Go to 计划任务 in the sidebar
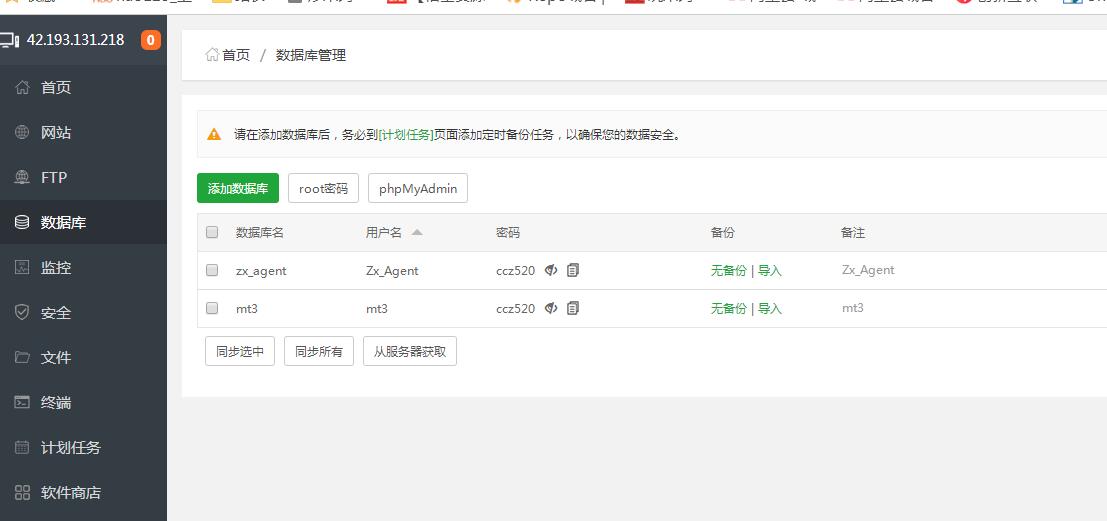This screenshot has height=521, width=1107. tap(70, 447)
